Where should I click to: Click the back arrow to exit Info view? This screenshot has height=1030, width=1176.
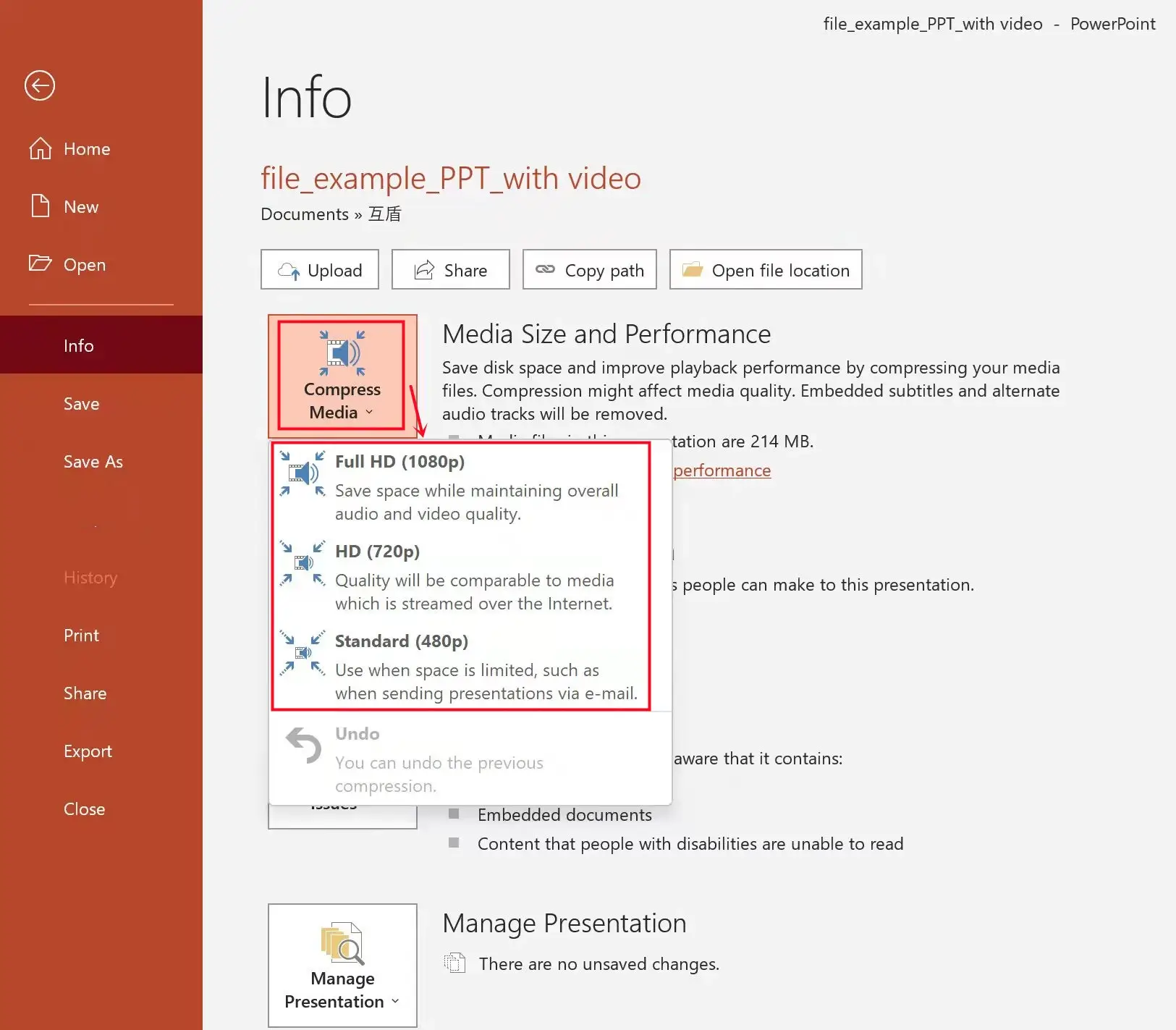click(39, 85)
